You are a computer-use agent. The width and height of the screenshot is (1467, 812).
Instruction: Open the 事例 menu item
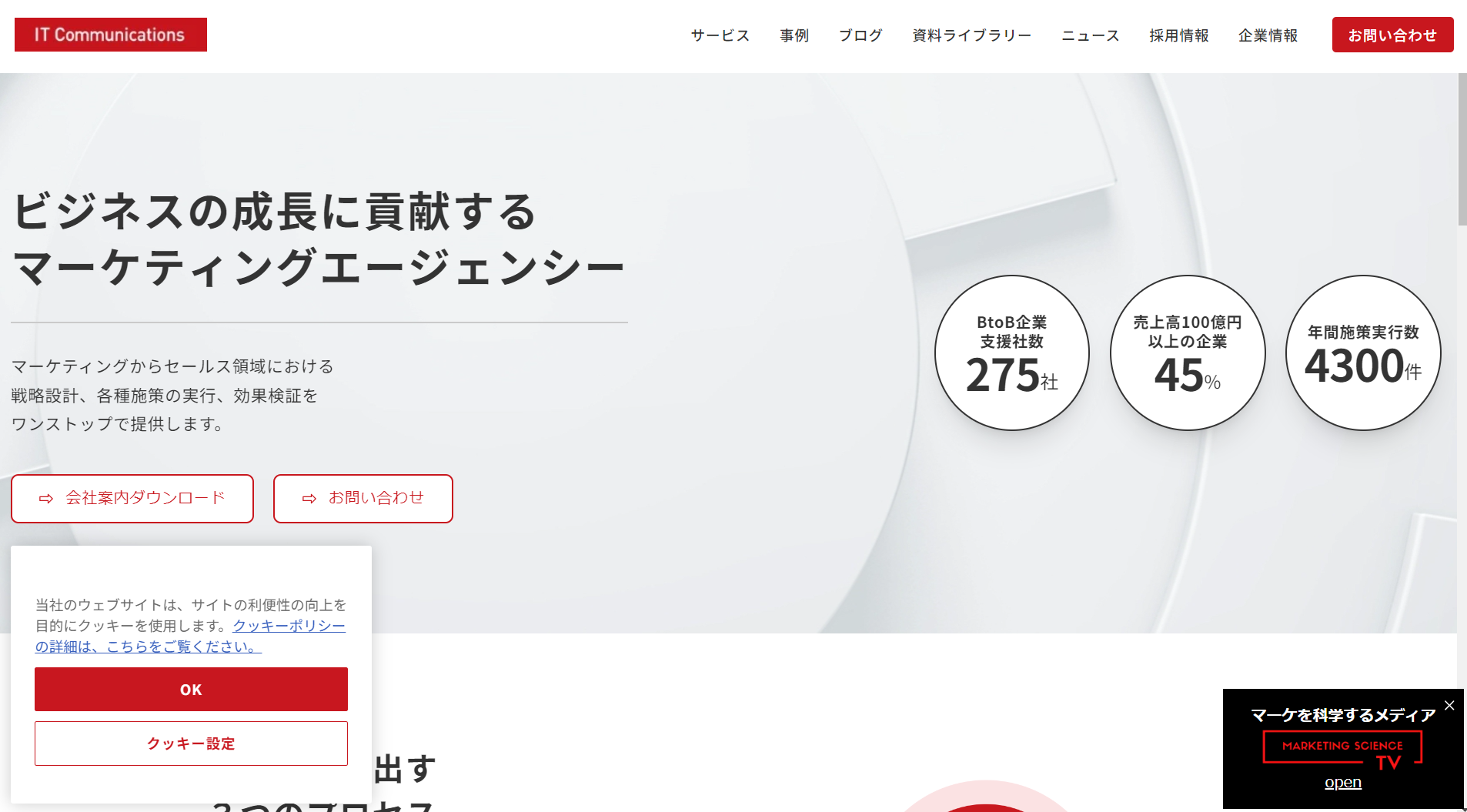click(x=794, y=35)
